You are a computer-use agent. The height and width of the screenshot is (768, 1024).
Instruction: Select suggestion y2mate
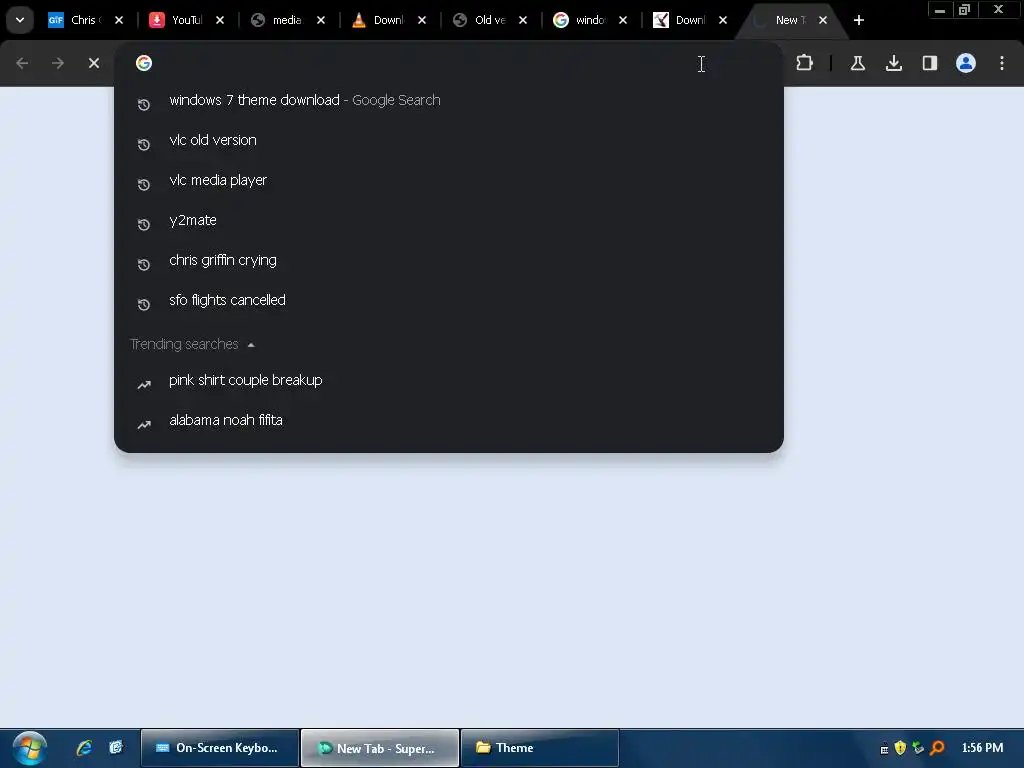pos(449,221)
